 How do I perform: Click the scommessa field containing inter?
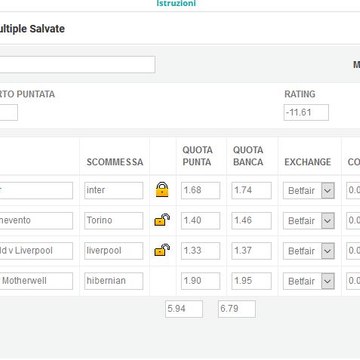pos(114,190)
